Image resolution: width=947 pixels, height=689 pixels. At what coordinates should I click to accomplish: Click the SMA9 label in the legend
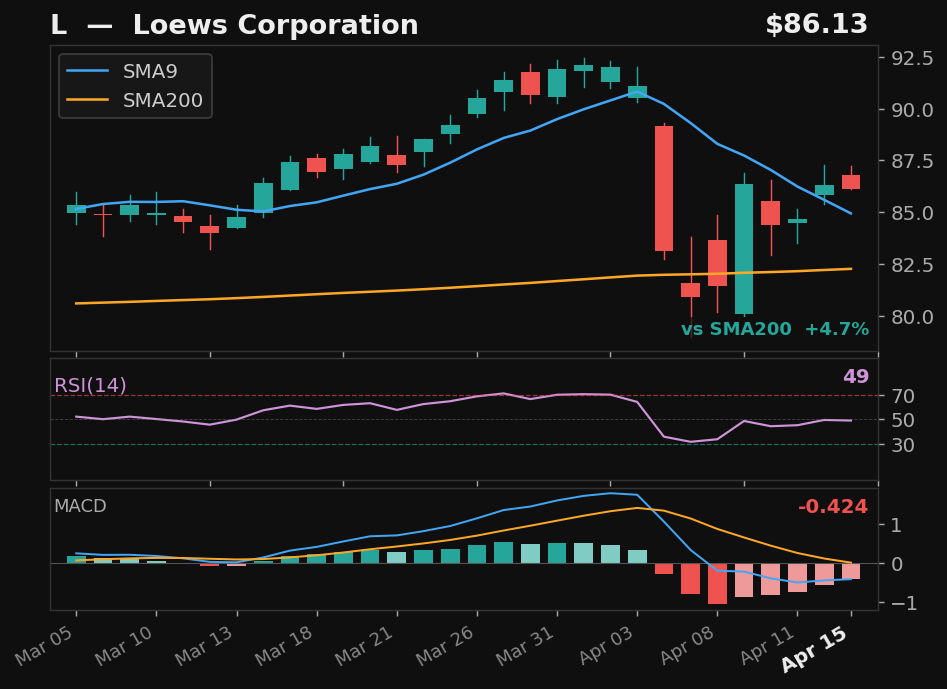click(150, 71)
